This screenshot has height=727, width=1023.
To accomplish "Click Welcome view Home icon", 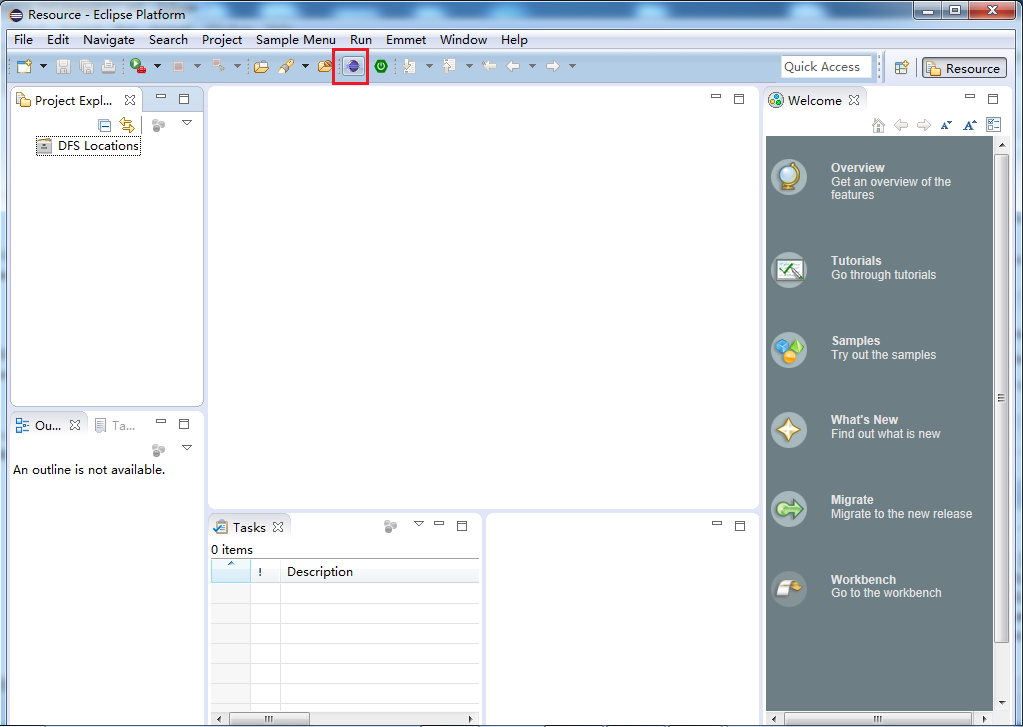I will pyautogui.click(x=878, y=125).
